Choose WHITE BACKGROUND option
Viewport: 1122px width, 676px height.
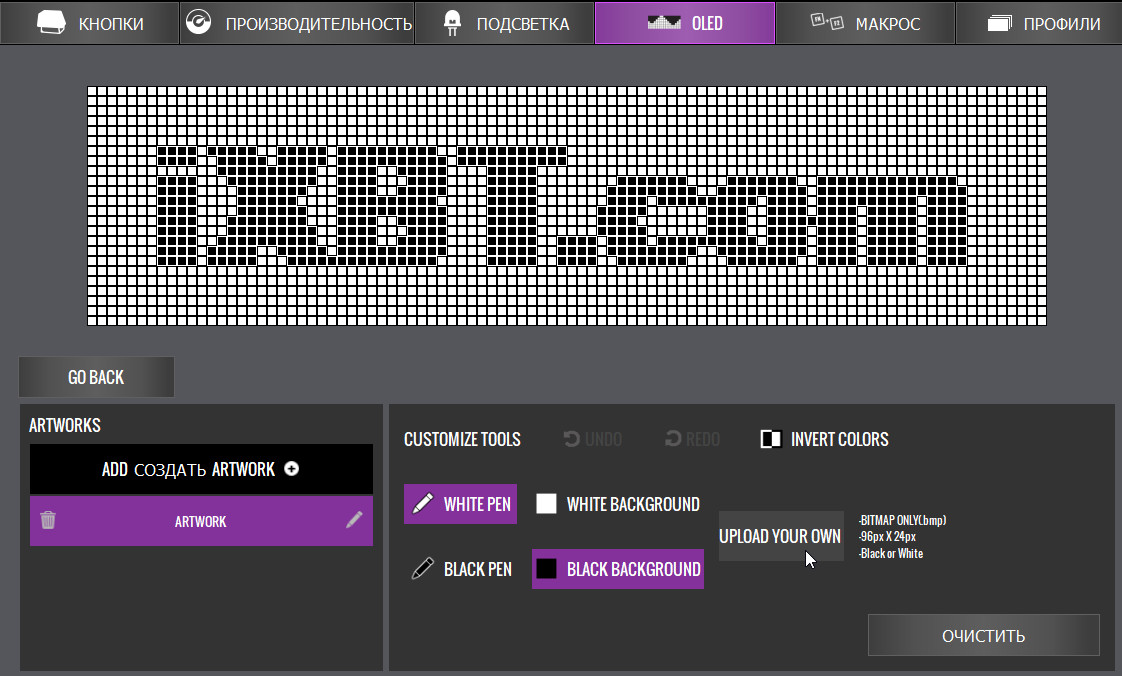pos(618,504)
